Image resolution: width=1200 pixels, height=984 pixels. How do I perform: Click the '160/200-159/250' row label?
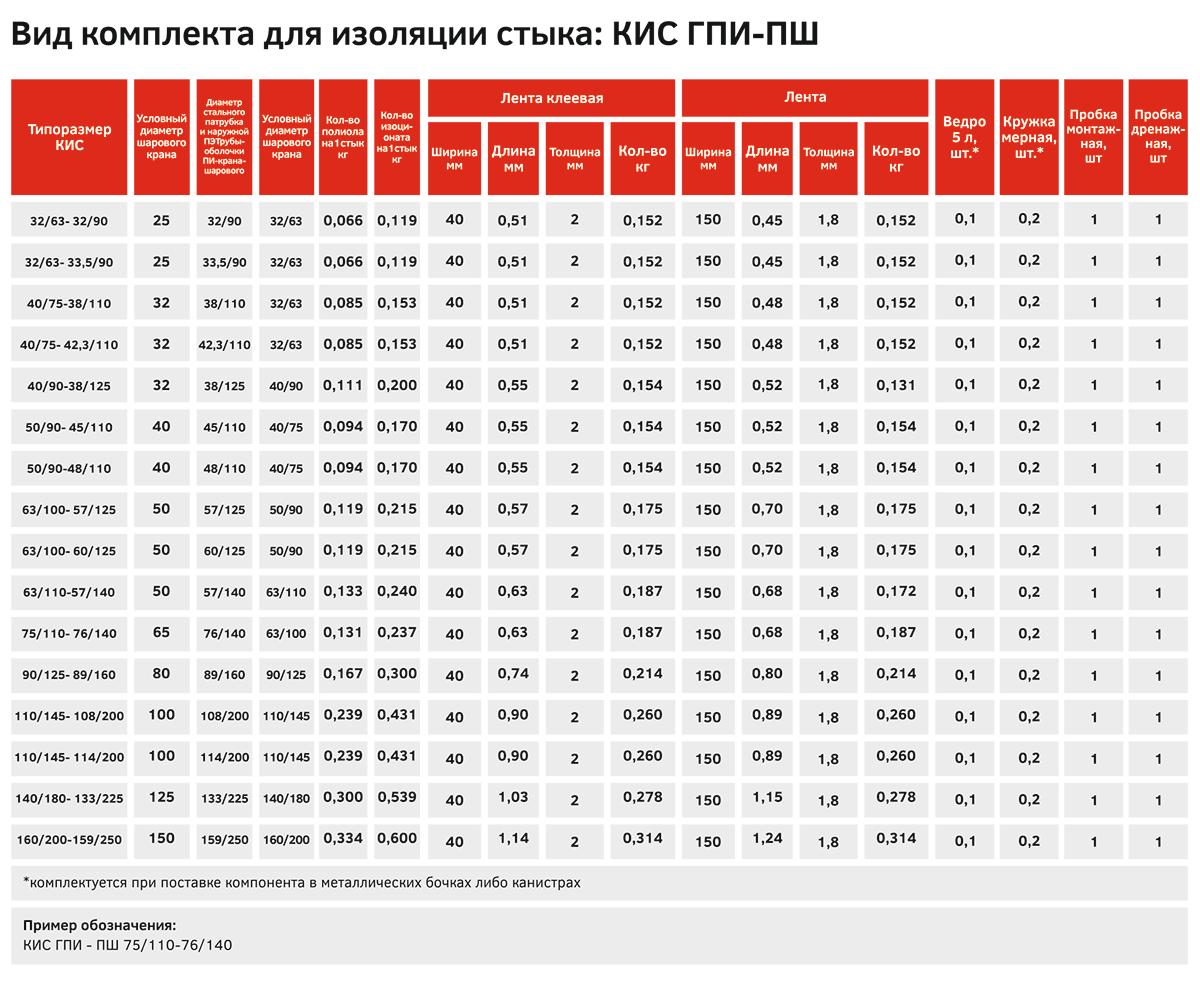tap(69, 840)
